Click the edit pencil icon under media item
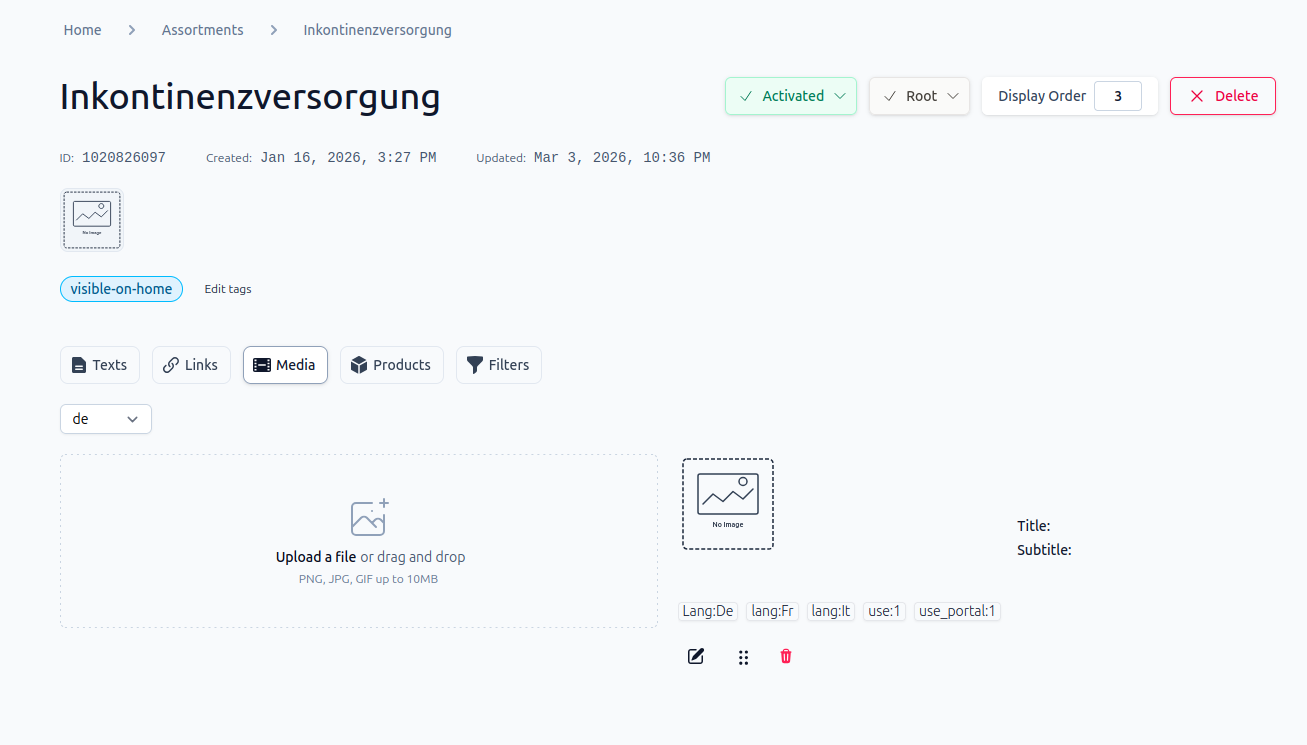 click(x=695, y=656)
